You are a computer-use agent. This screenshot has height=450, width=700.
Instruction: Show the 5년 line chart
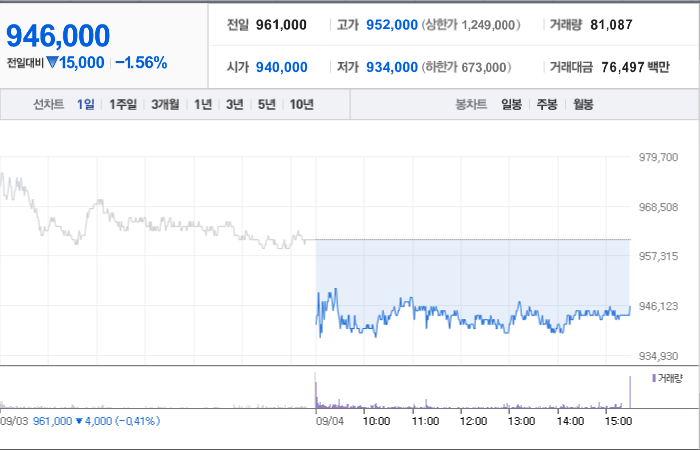(267, 104)
